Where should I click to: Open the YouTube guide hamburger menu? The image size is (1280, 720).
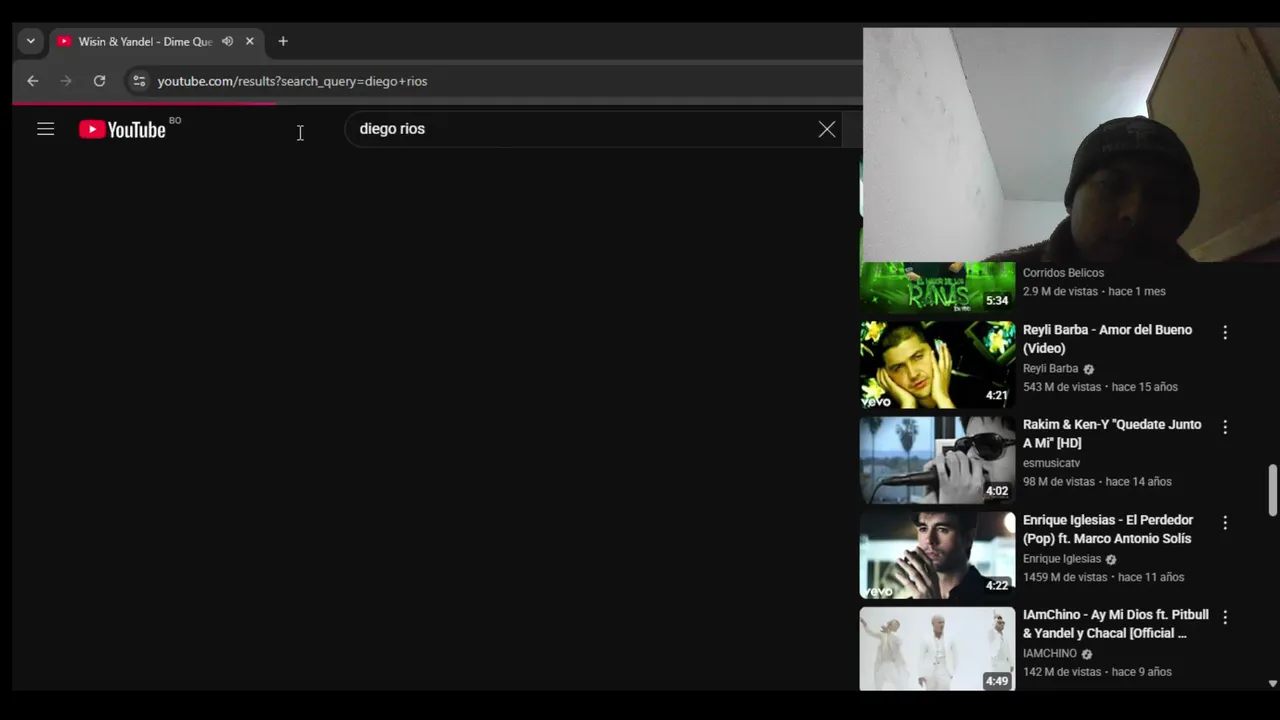[45, 129]
